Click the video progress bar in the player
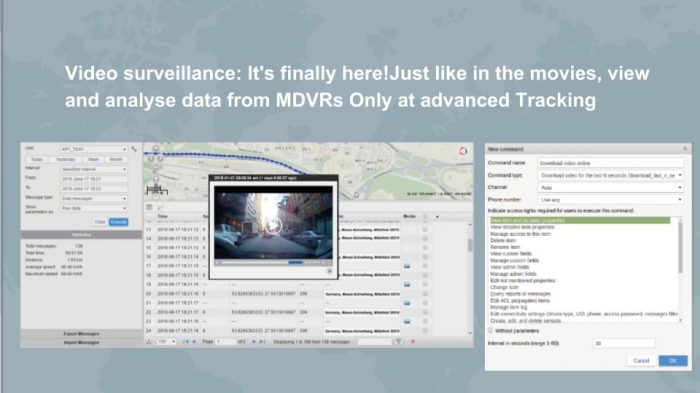The height and width of the screenshot is (393, 700). pos(273,263)
